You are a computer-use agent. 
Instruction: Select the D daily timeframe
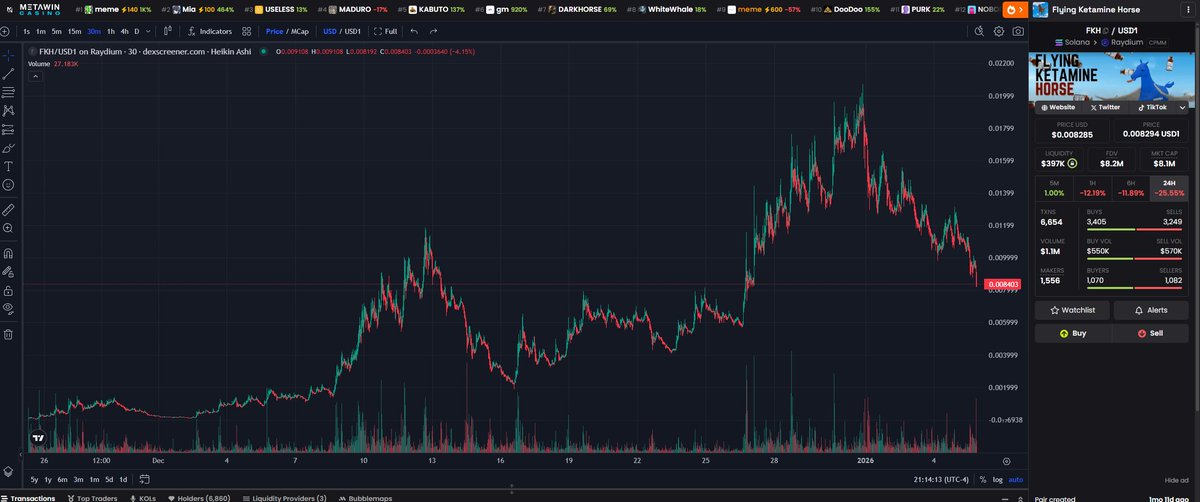point(137,31)
